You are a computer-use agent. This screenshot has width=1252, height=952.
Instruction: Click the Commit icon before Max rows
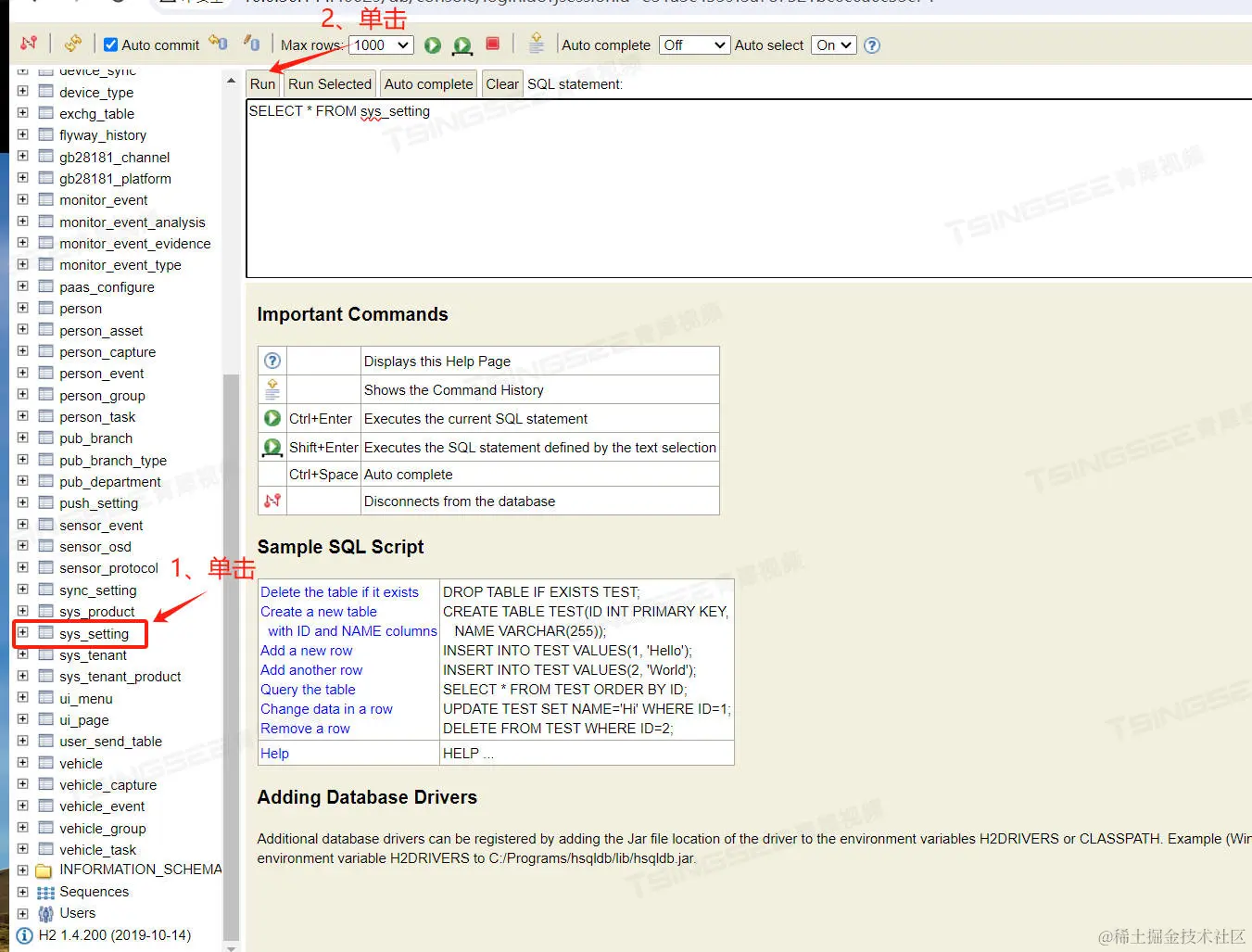point(251,44)
